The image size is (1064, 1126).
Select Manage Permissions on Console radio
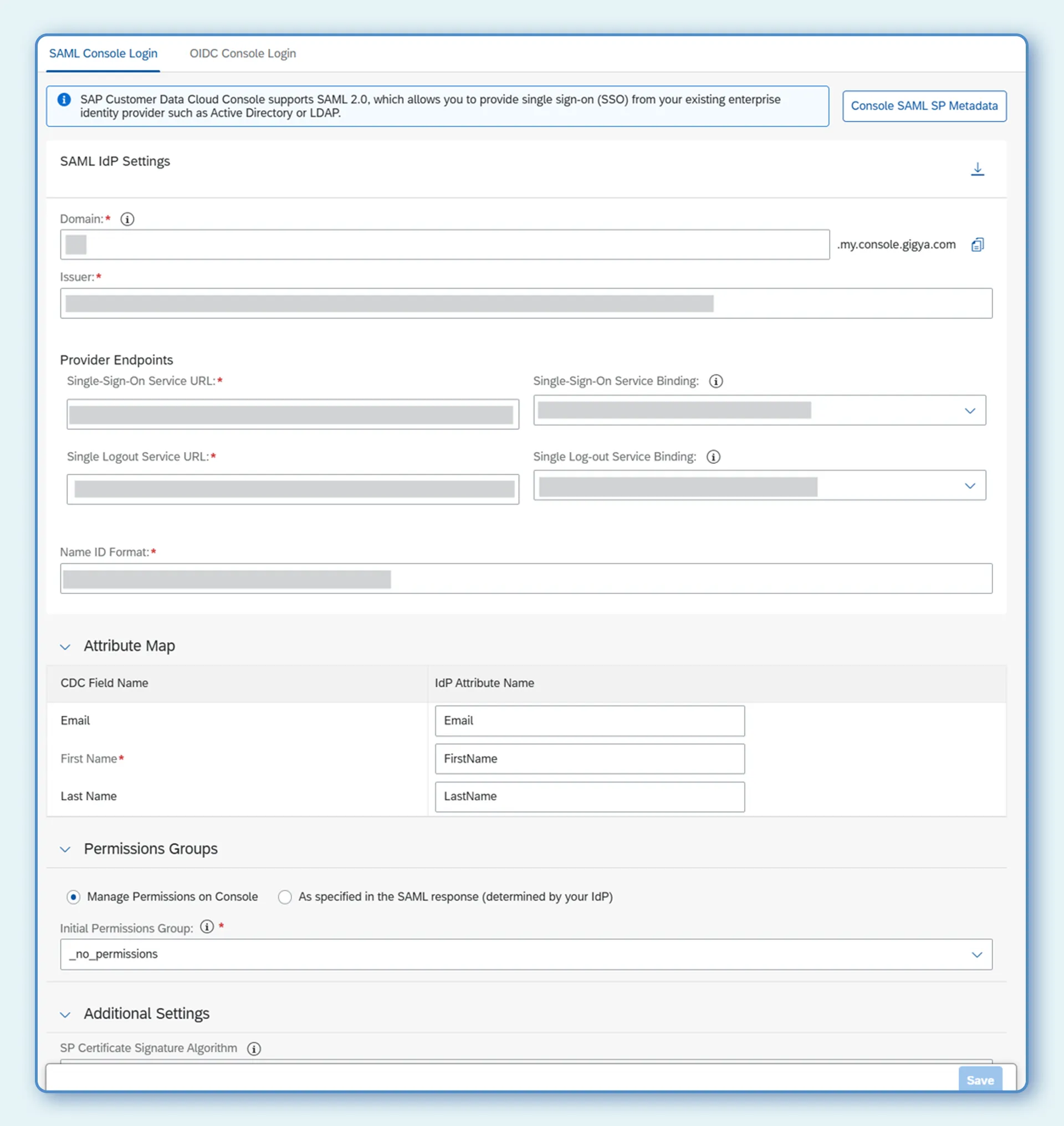tap(74, 897)
